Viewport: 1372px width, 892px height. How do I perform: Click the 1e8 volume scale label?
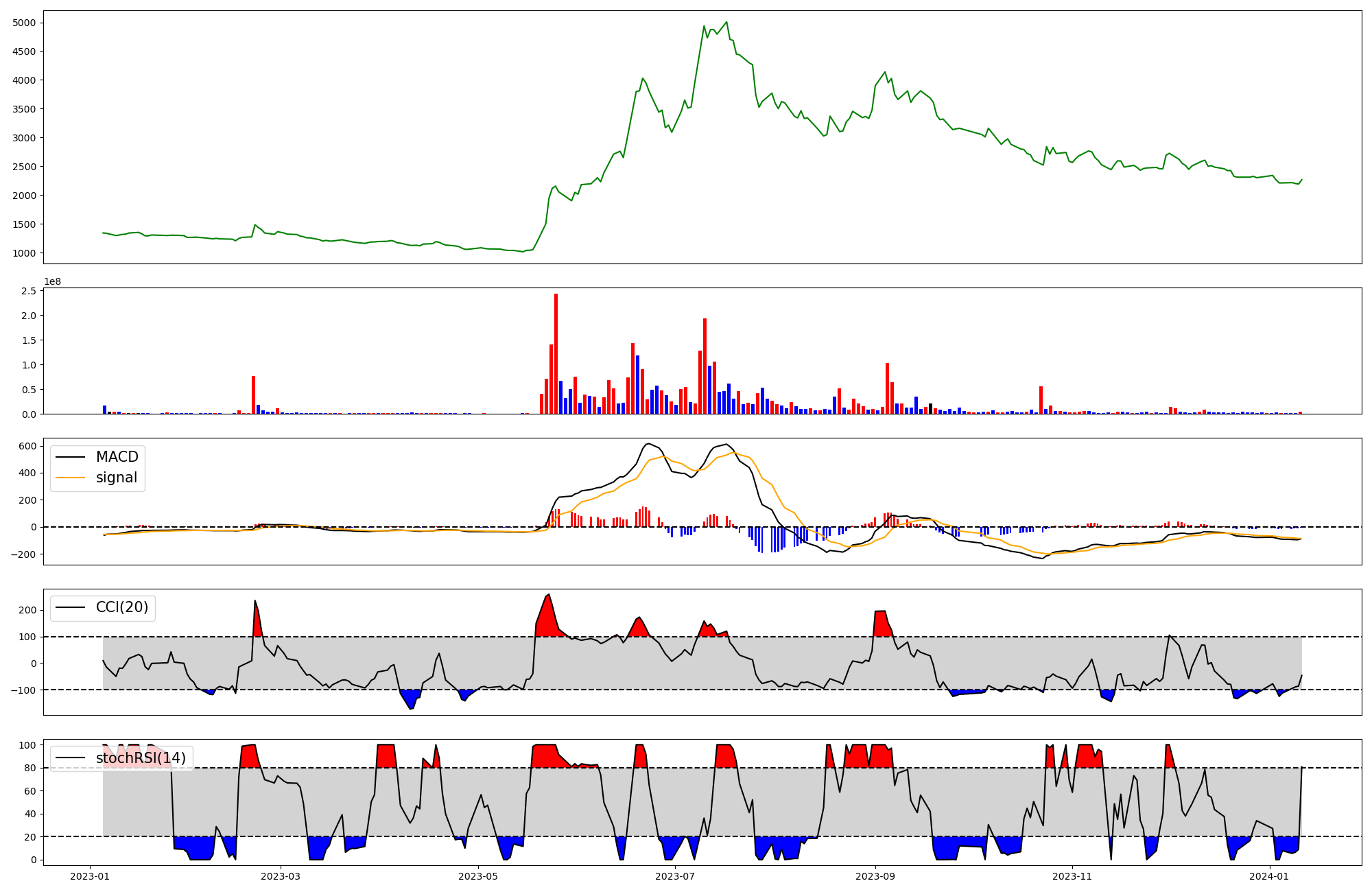click(x=52, y=281)
